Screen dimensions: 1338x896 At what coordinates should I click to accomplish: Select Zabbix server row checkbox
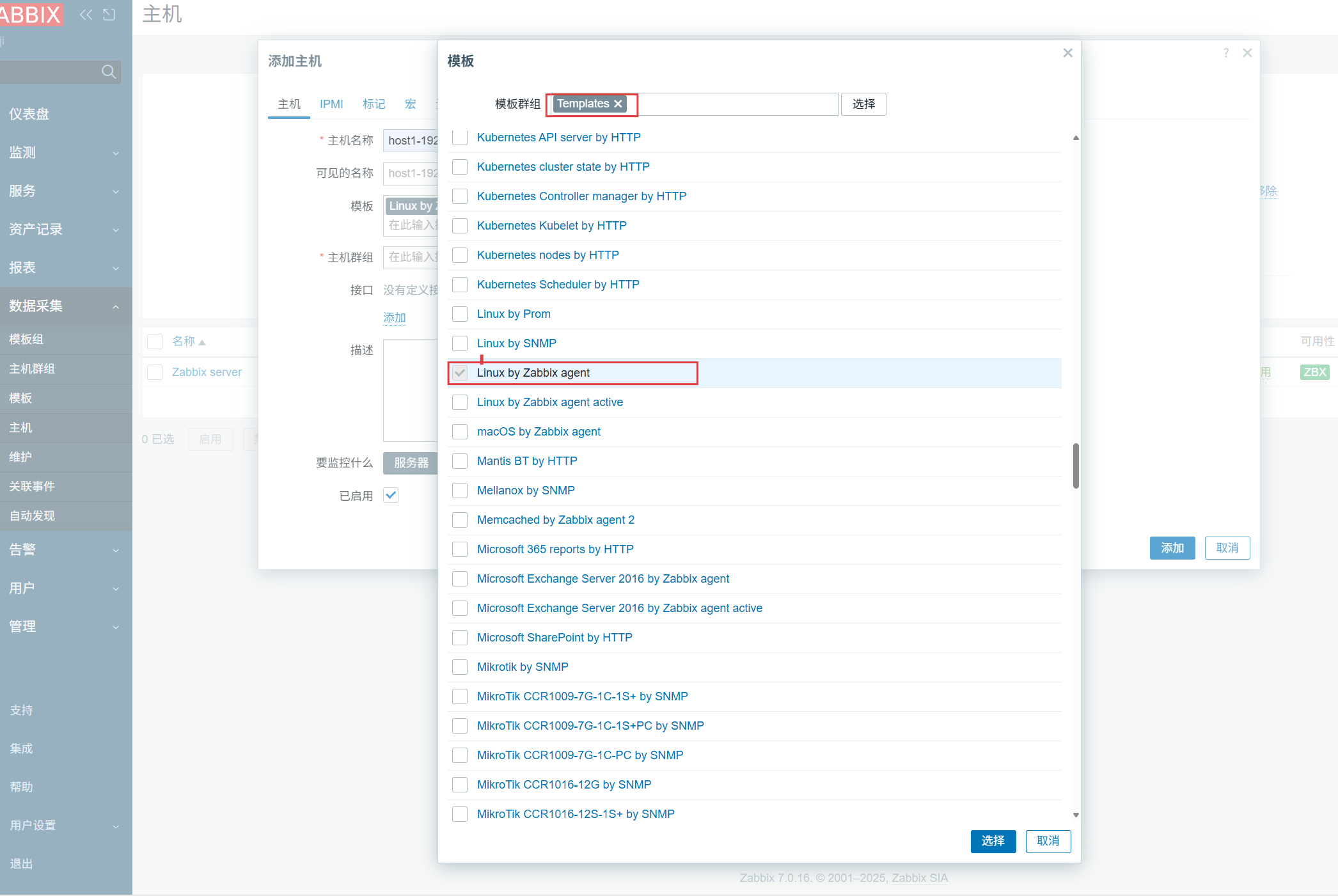(x=155, y=372)
